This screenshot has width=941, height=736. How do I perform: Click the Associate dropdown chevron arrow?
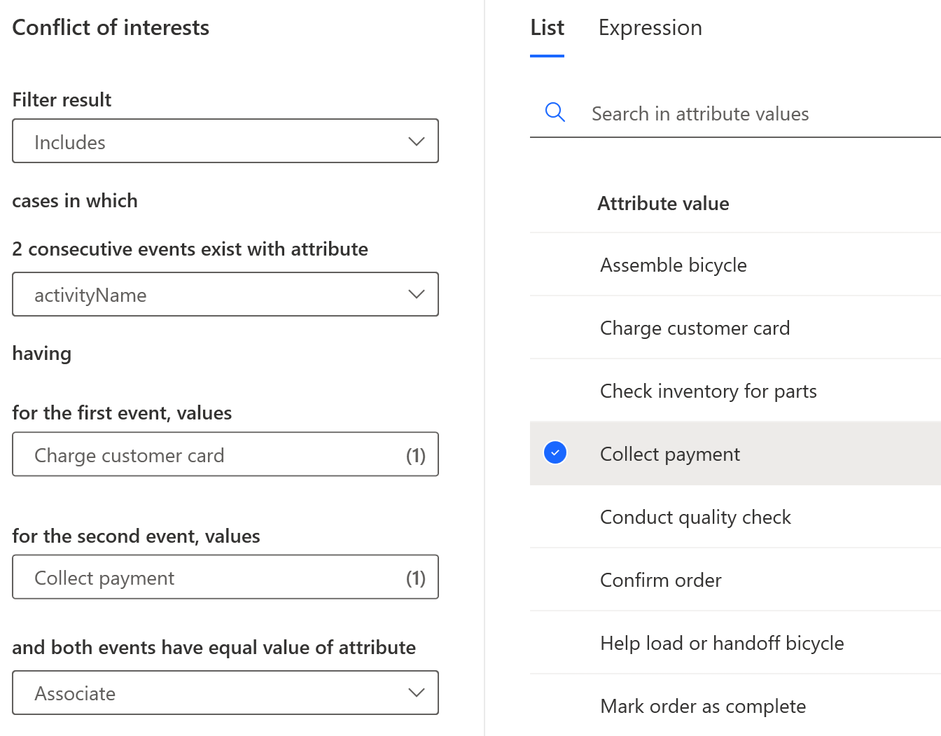pos(417,693)
